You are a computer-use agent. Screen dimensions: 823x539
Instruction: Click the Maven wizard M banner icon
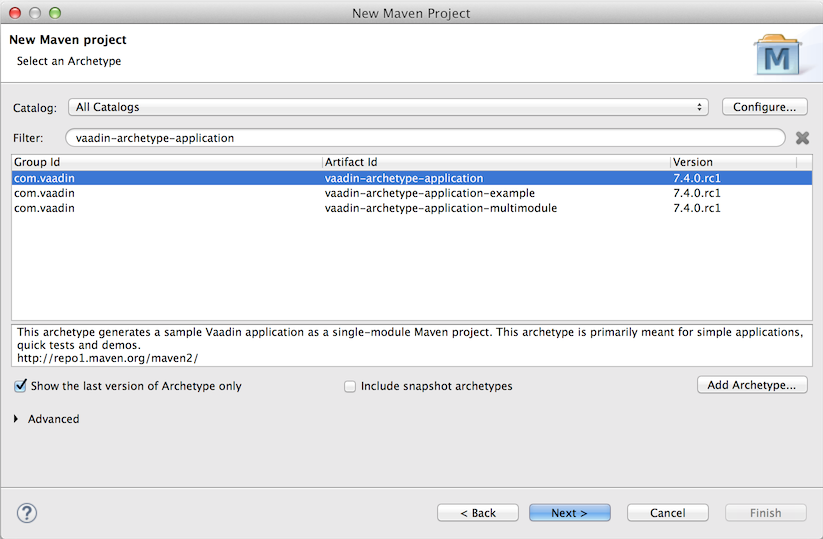click(778, 56)
